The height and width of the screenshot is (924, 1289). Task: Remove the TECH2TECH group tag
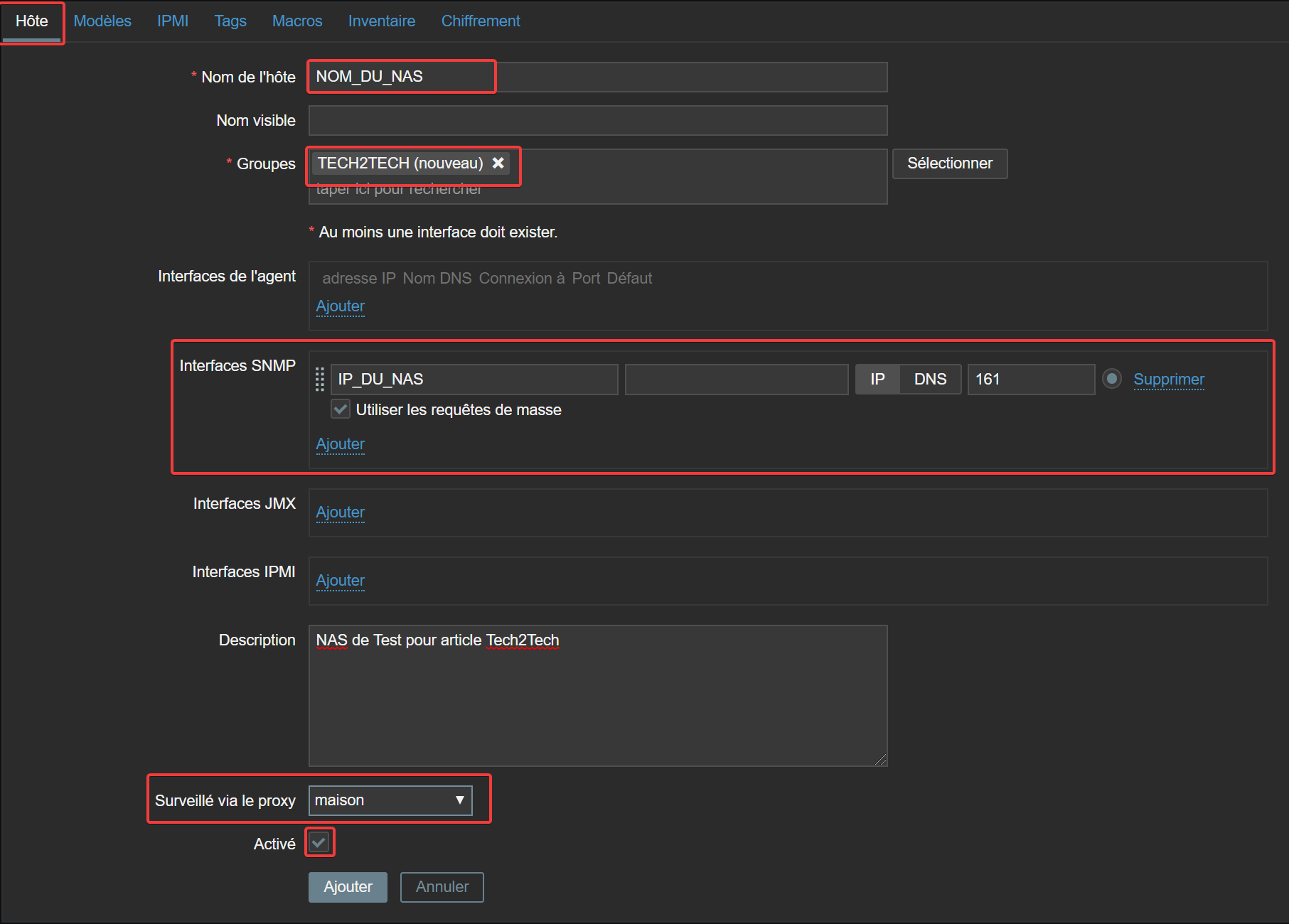tap(498, 163)
